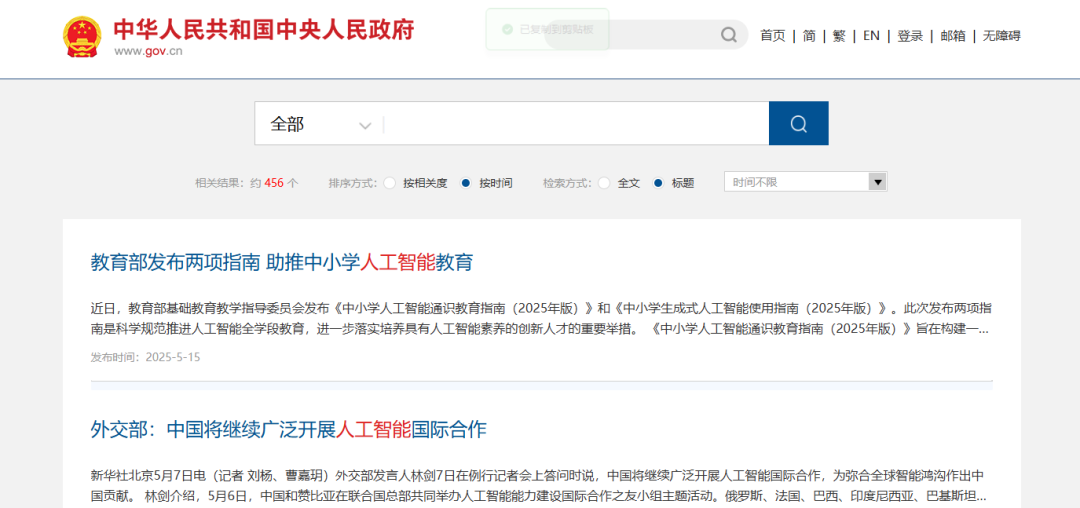Image resolution: width=1080 pixels, height=508 pixels.
Task: Click the green checkmark in copied notification
Action: point(507,30)
